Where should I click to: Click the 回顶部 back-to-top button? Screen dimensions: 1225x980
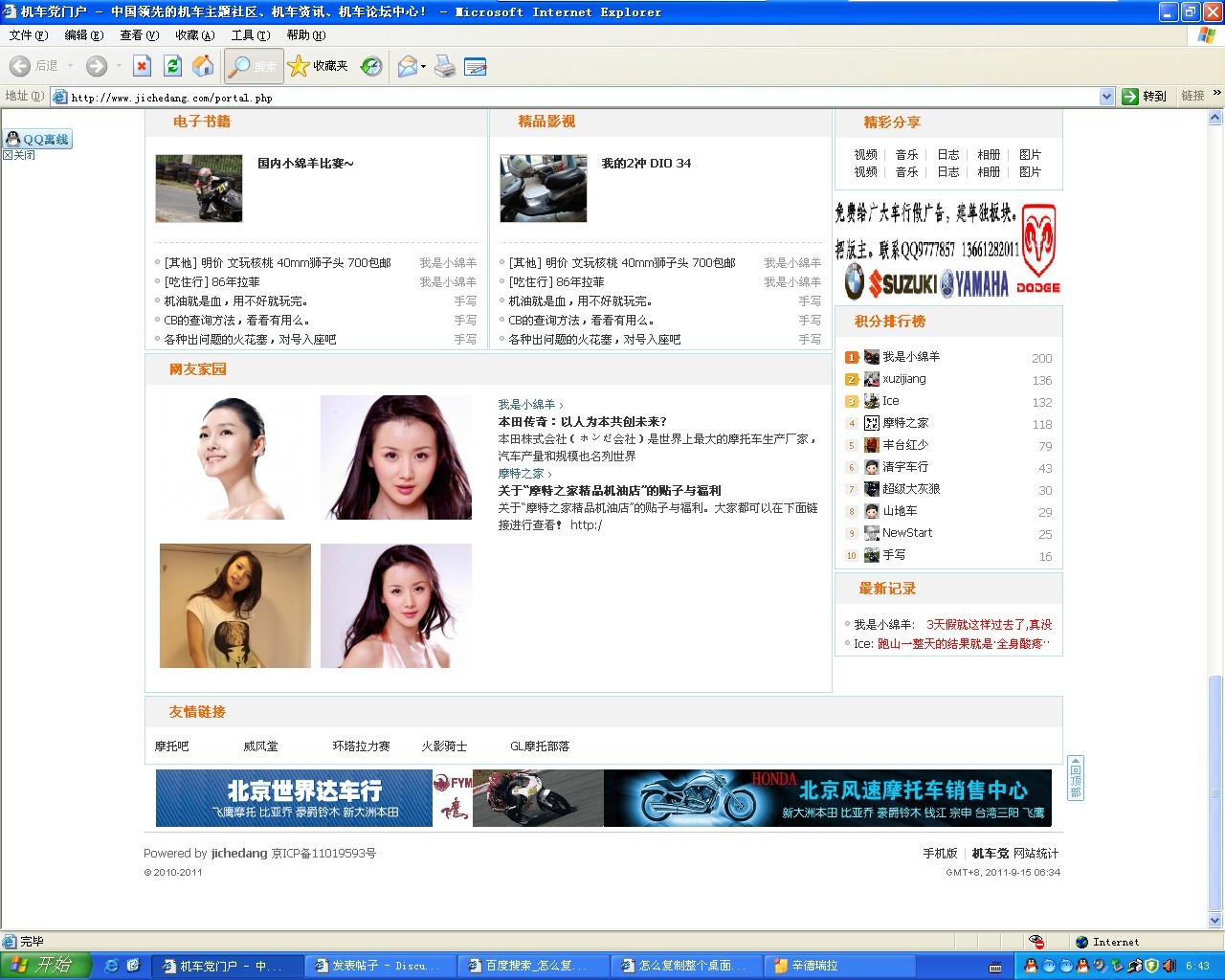click(1076, 778)
